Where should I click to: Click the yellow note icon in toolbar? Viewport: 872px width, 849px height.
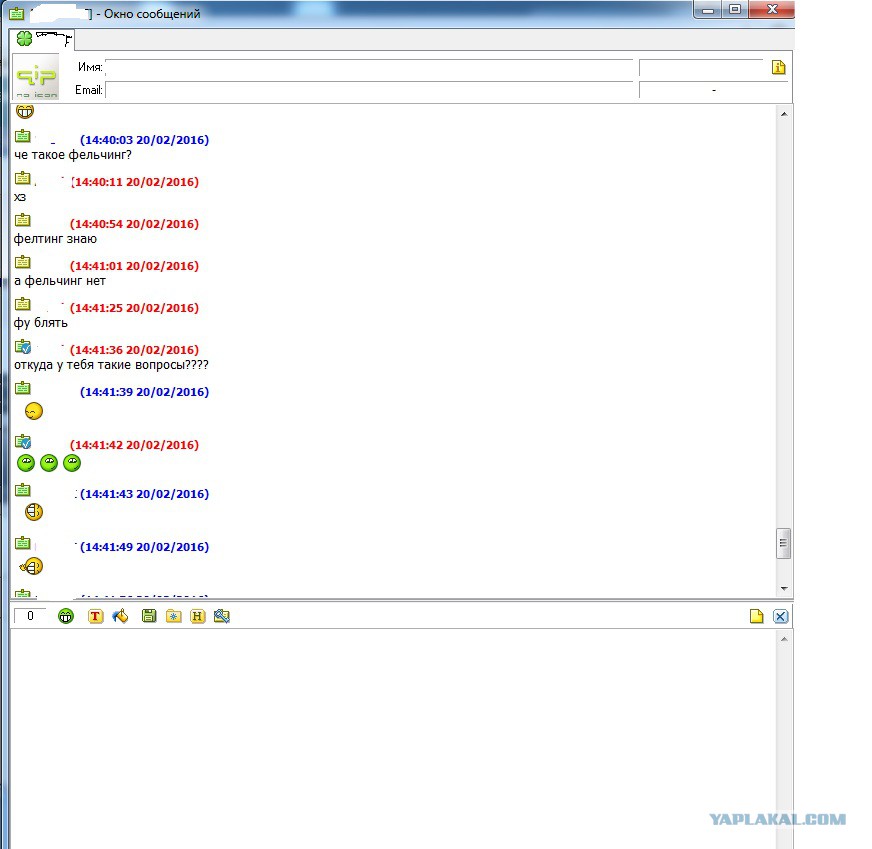click(x=756, y=616)
